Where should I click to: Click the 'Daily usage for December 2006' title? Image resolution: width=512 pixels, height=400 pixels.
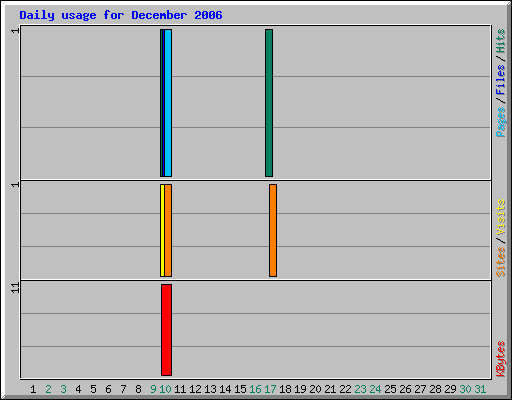tap(121, 15)
